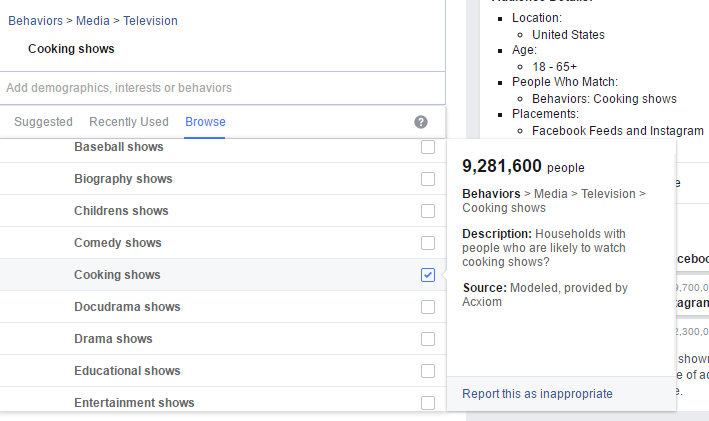This screenshot has height=421, width=709.
Task: Click the Baseball shows list item
Action: coord(118,147)
